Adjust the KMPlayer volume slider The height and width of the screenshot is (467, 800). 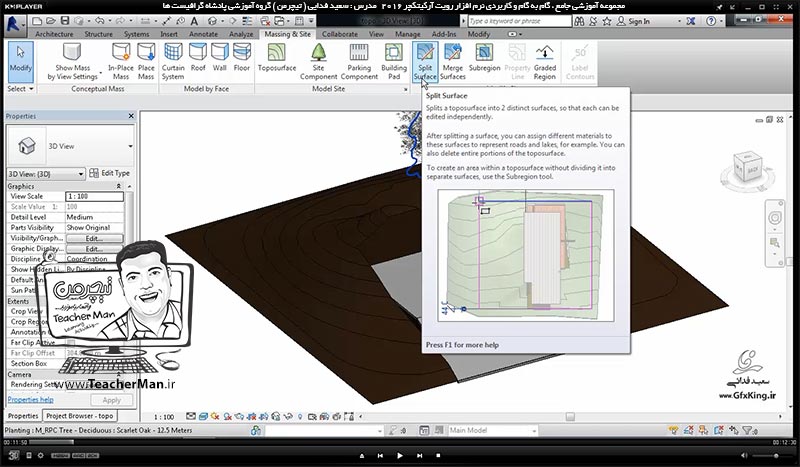(770, 456)
